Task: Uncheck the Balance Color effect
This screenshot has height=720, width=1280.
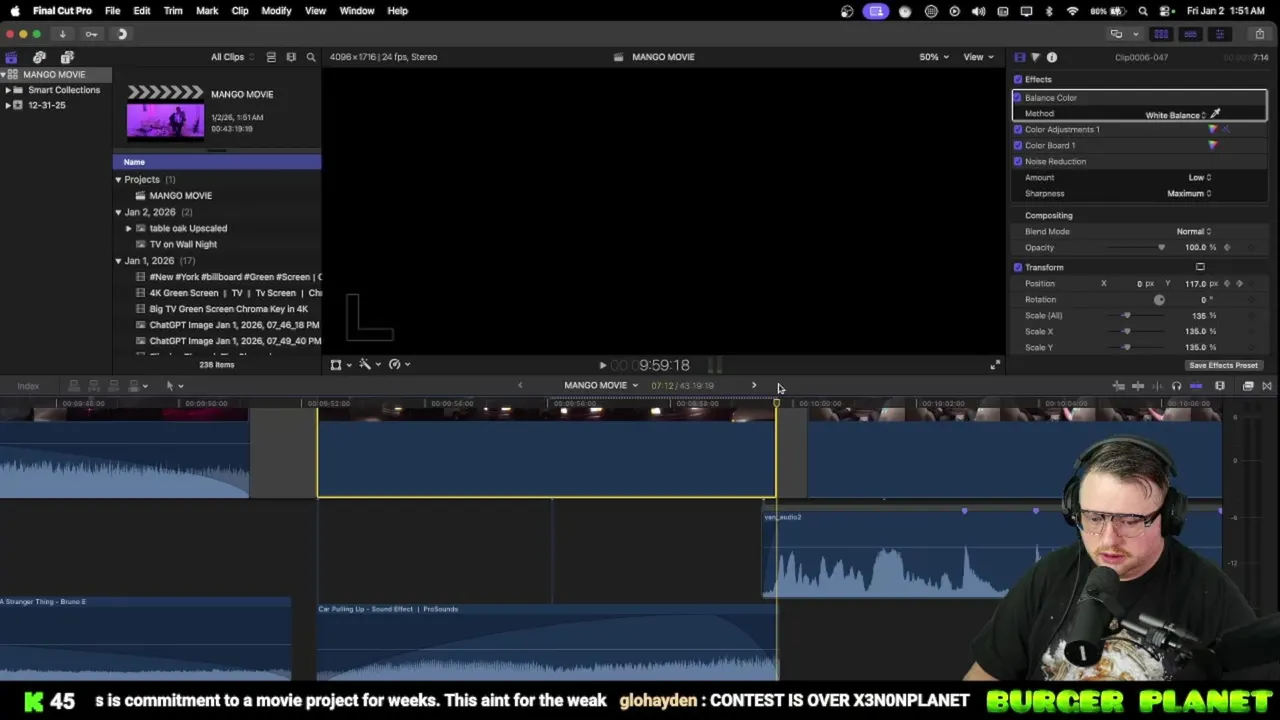Action: click(1018, 97)
